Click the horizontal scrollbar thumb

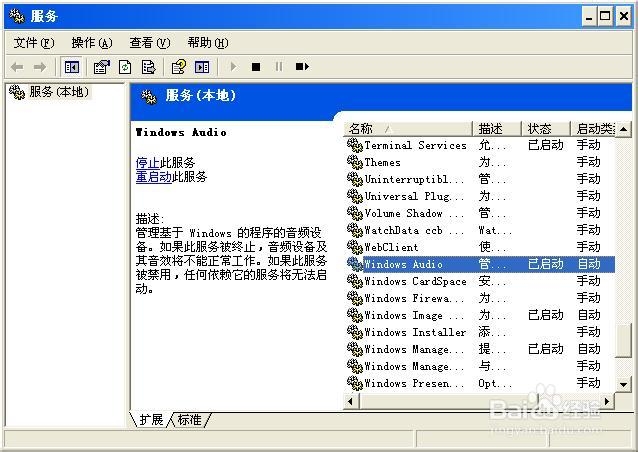pos(449,402)
